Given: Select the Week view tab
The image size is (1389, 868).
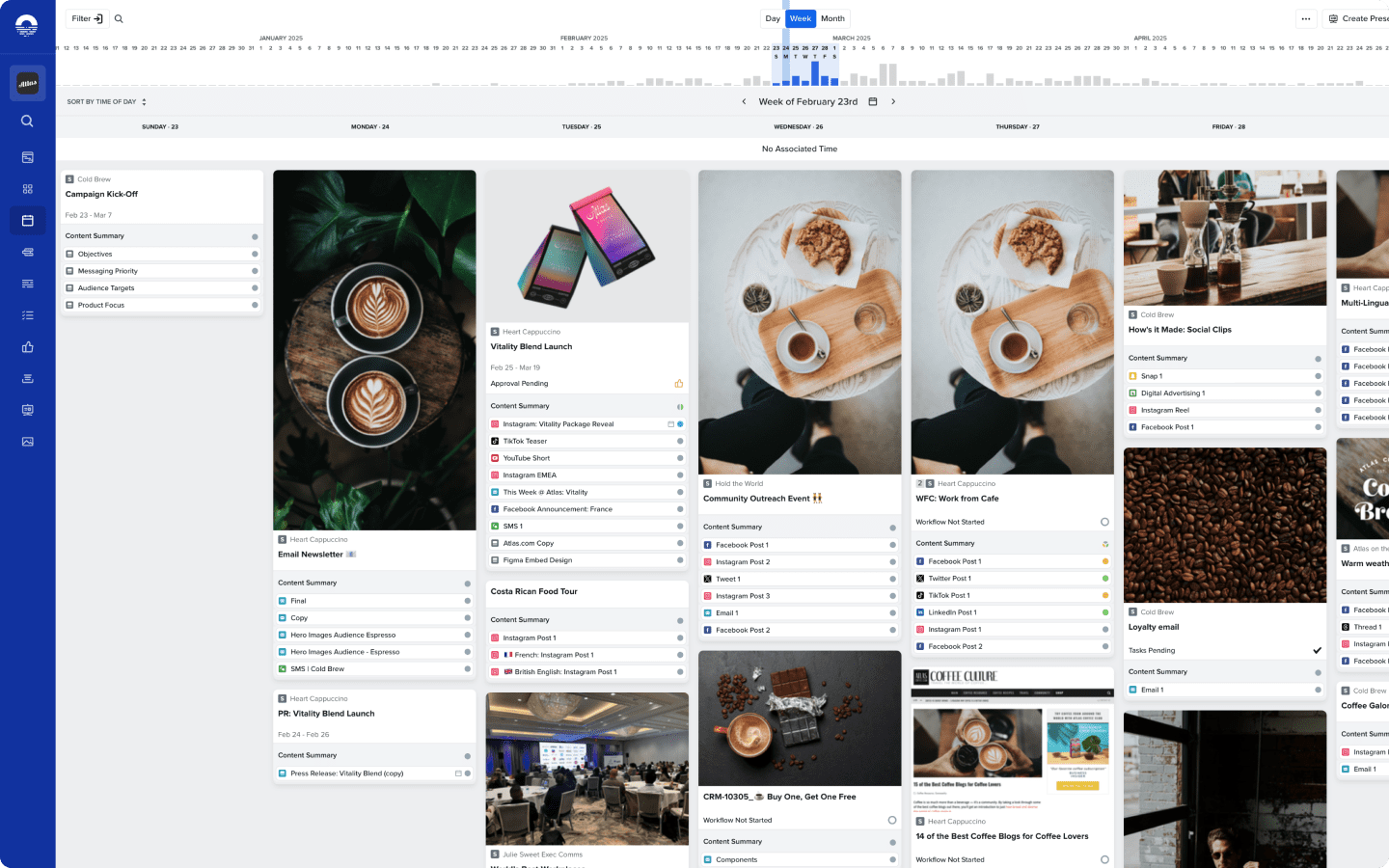Looking at the screenshot, I should point(801,18).
